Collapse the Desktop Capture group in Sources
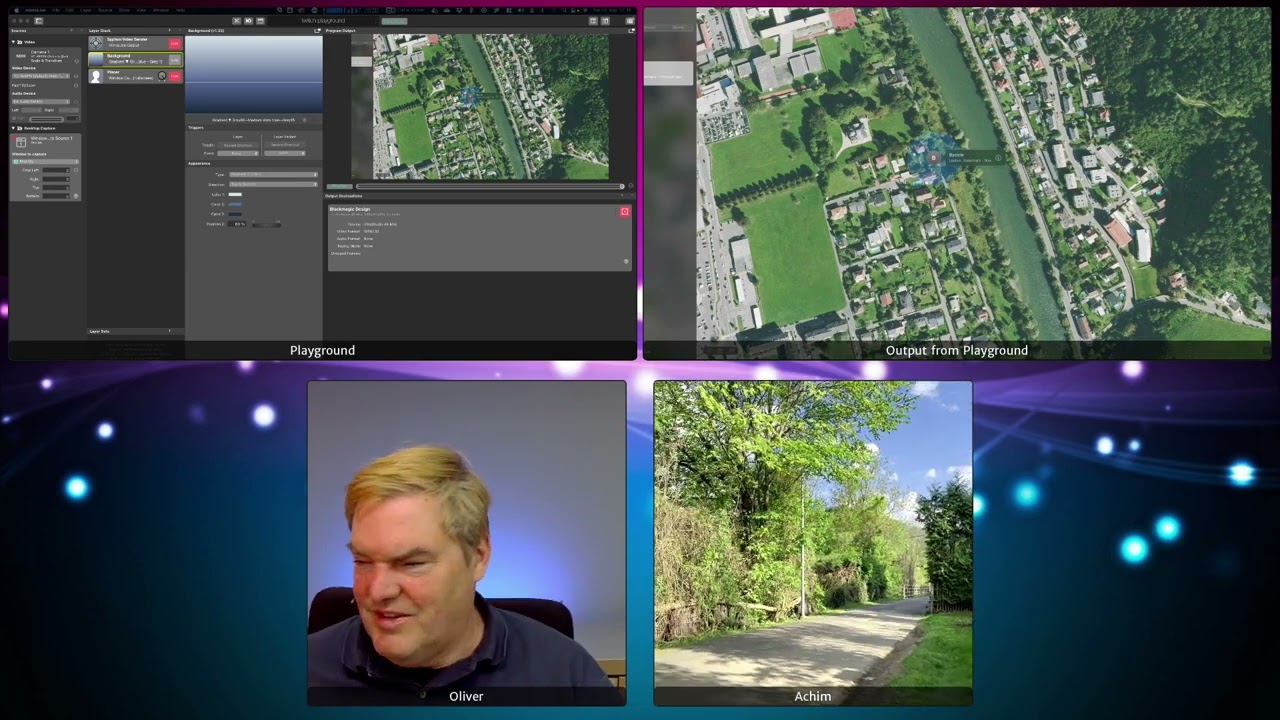 13,128
